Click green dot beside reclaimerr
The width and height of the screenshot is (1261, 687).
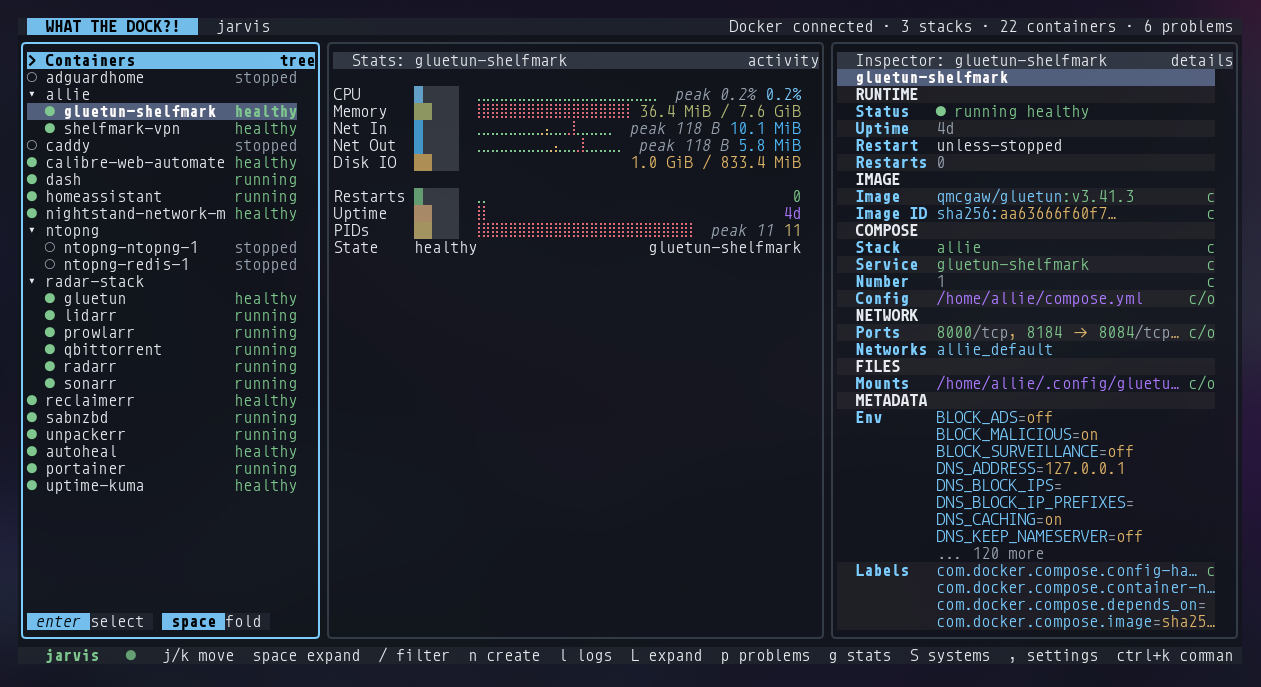pyautogui.click(x=32, y=401)
